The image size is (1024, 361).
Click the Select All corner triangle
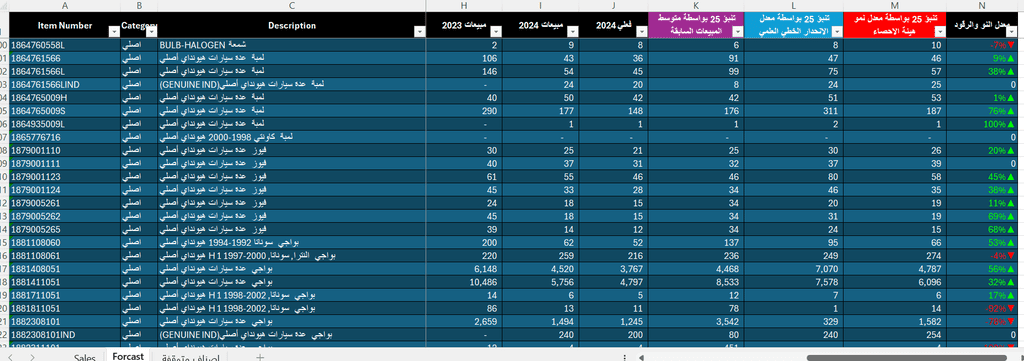(4, 6)
